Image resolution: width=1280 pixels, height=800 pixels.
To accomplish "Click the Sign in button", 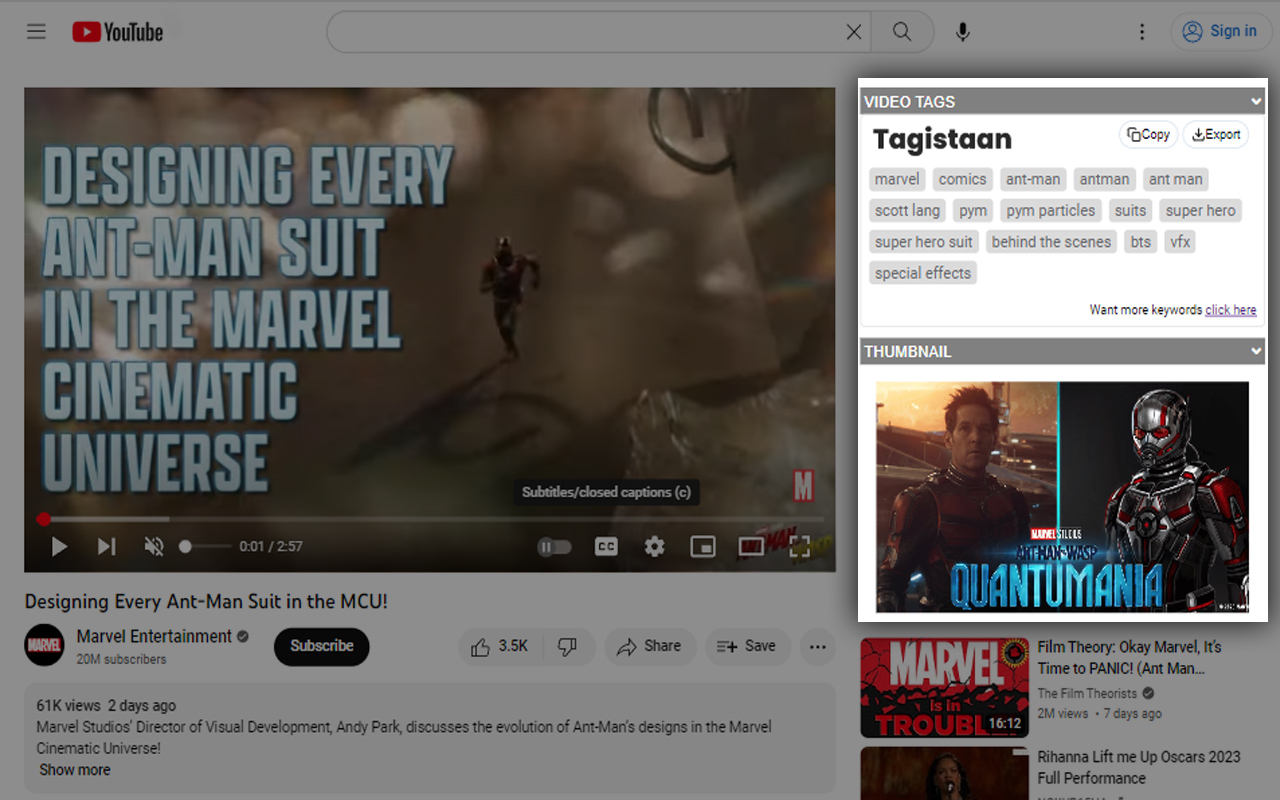I will [1219, 32].
